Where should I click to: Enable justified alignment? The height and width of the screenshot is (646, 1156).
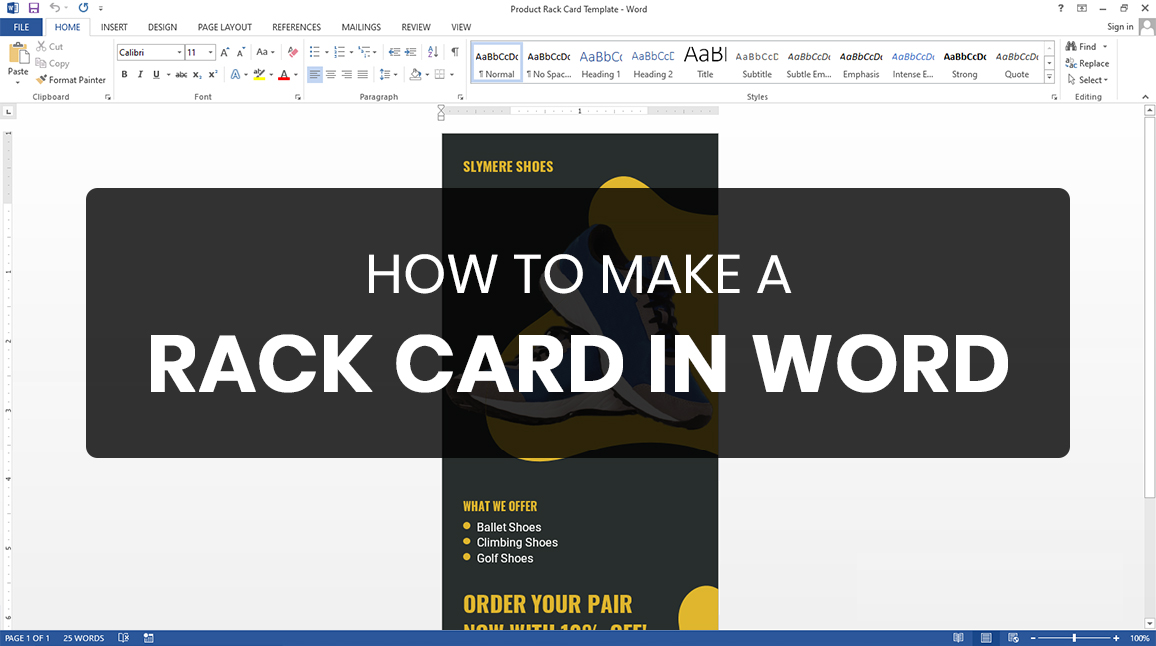[362, 73]
